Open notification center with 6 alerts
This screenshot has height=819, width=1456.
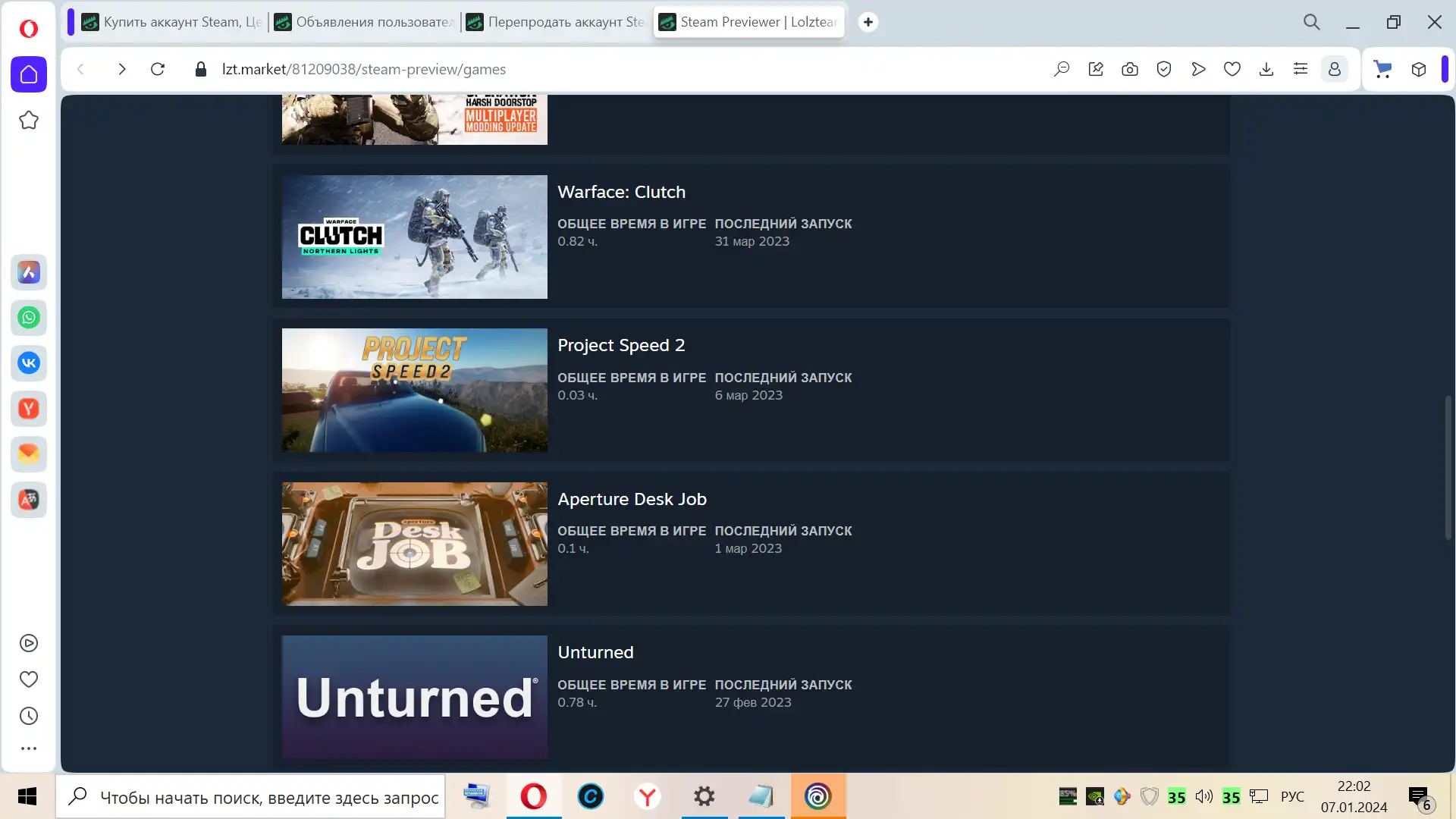pos(1420,797)
